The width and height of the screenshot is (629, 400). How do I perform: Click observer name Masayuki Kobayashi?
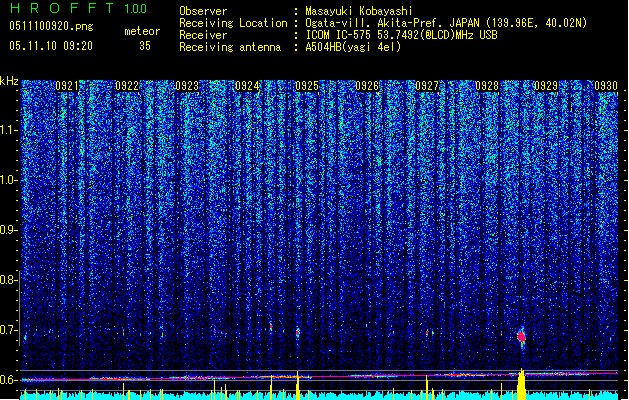point(358,11)
